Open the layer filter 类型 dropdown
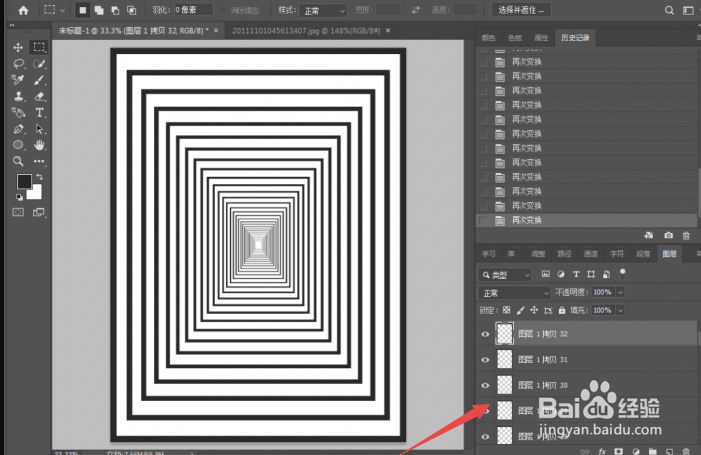 [x=505, y=275]
